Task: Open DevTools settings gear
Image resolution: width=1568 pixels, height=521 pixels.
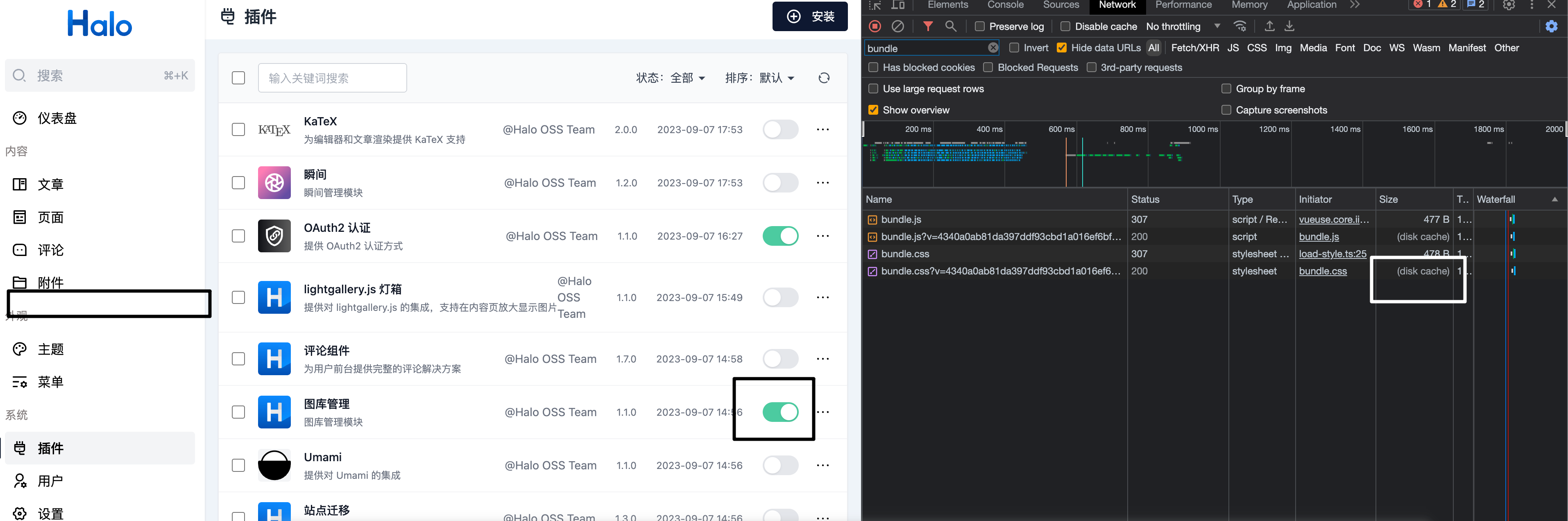Action: pos(1551,26)
